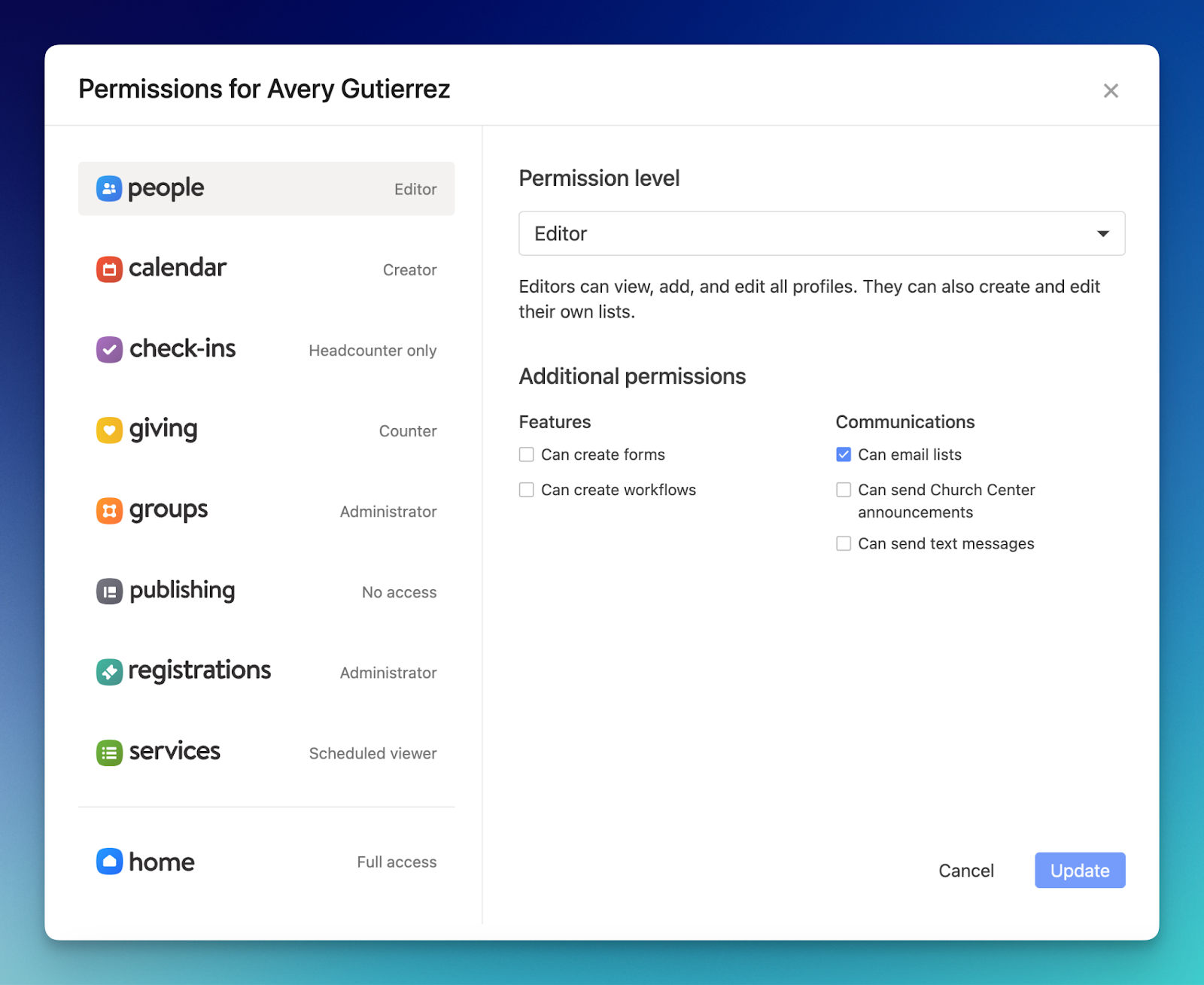
Task: Click Cancel to discard changes
Action: (x=965, y=871)
